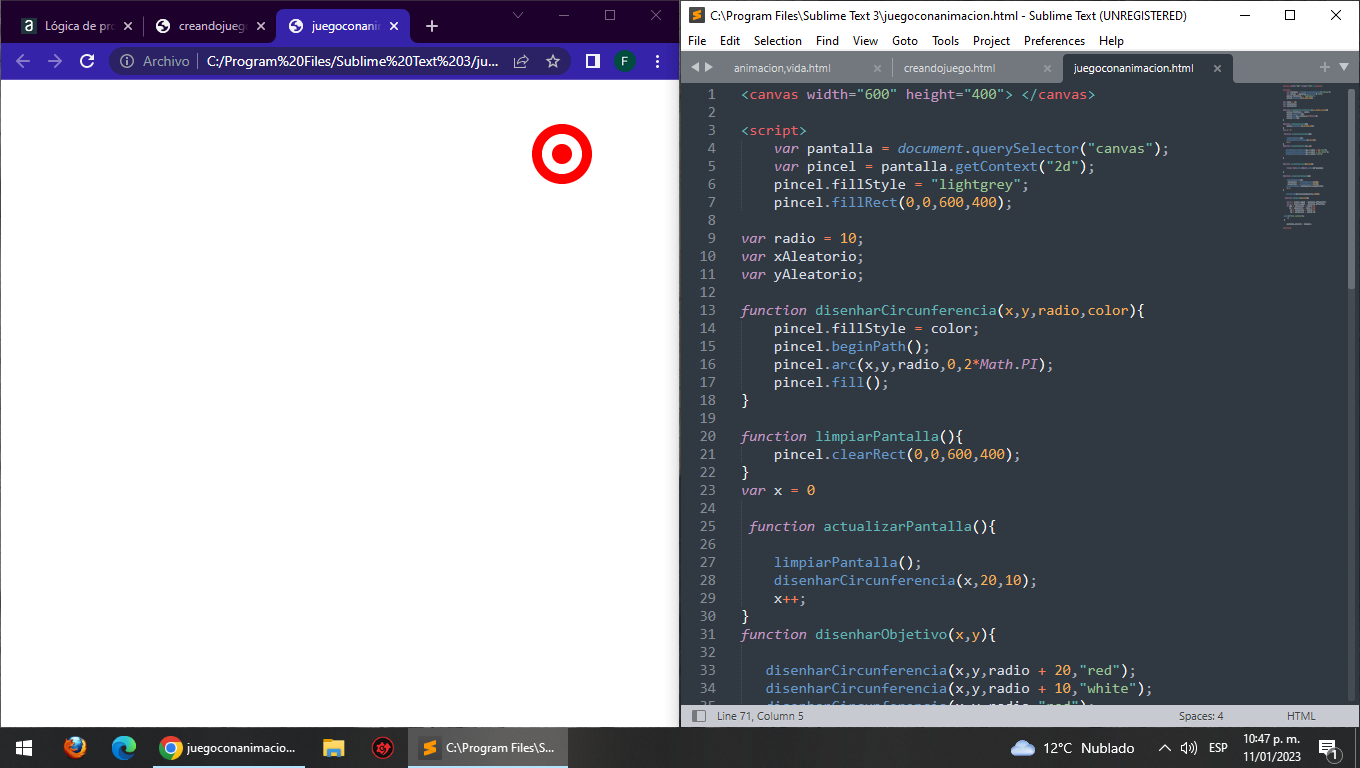
Task: Change syntax via HTML in status bar
Action: (x=1301, y=716)
